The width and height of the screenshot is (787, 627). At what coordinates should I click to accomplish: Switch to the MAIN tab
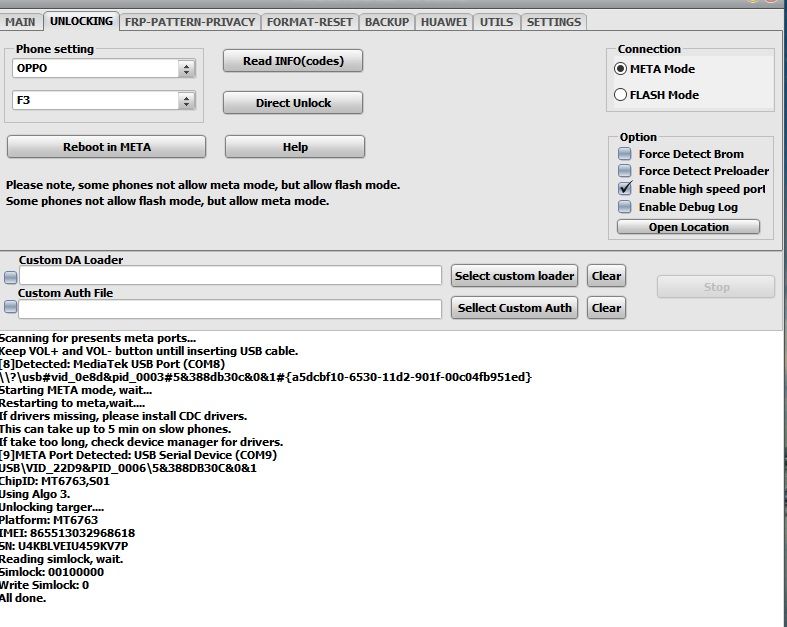point(20,21)
